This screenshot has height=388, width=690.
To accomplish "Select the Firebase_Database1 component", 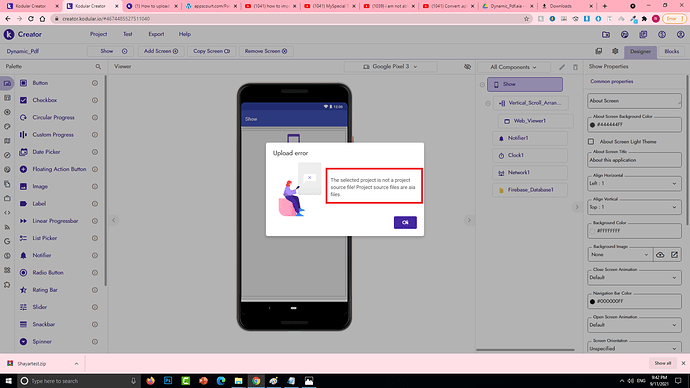I will point(530,190).
